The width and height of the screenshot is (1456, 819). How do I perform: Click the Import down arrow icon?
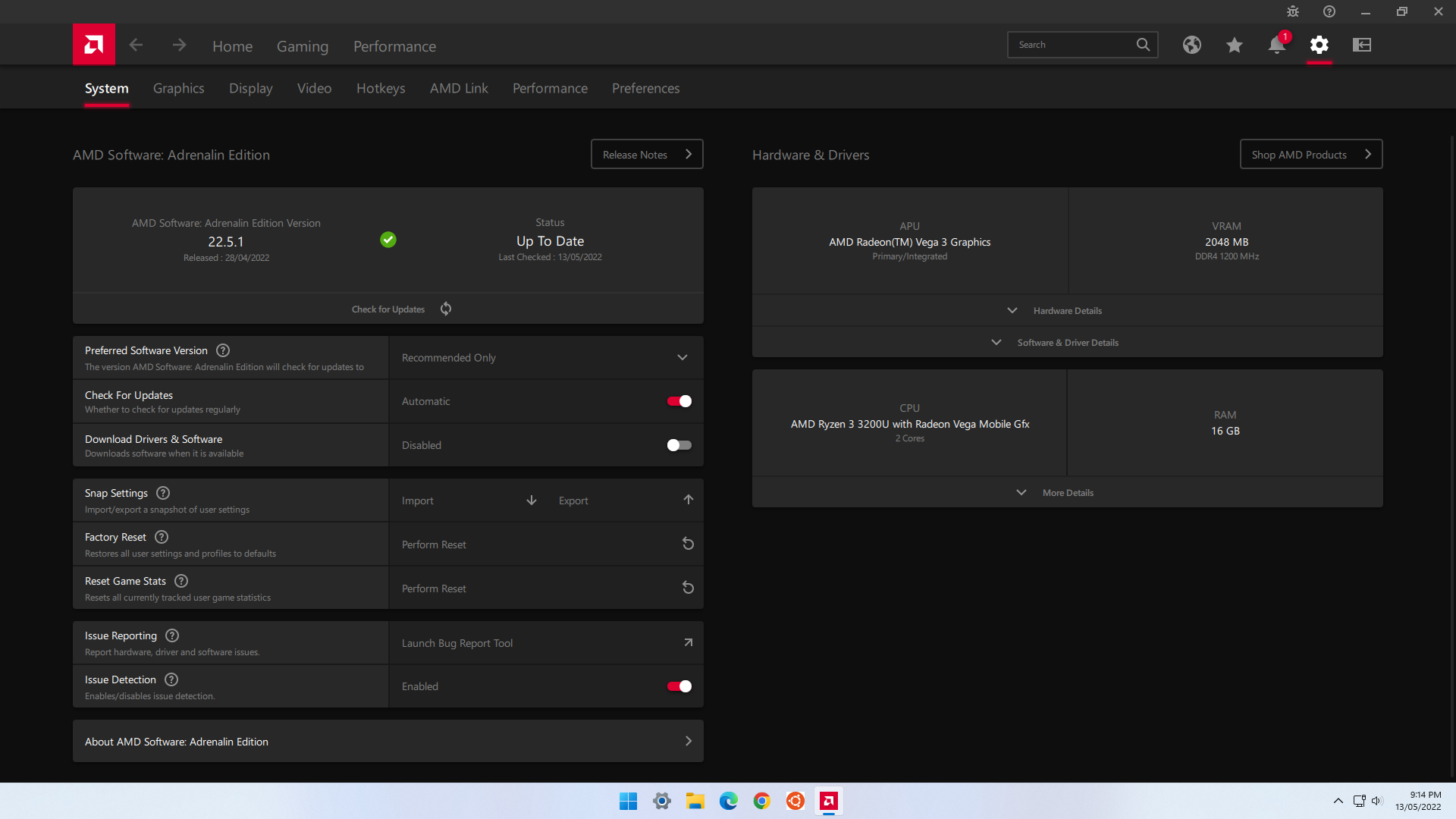pyautogui.click(x=532, y=500)
